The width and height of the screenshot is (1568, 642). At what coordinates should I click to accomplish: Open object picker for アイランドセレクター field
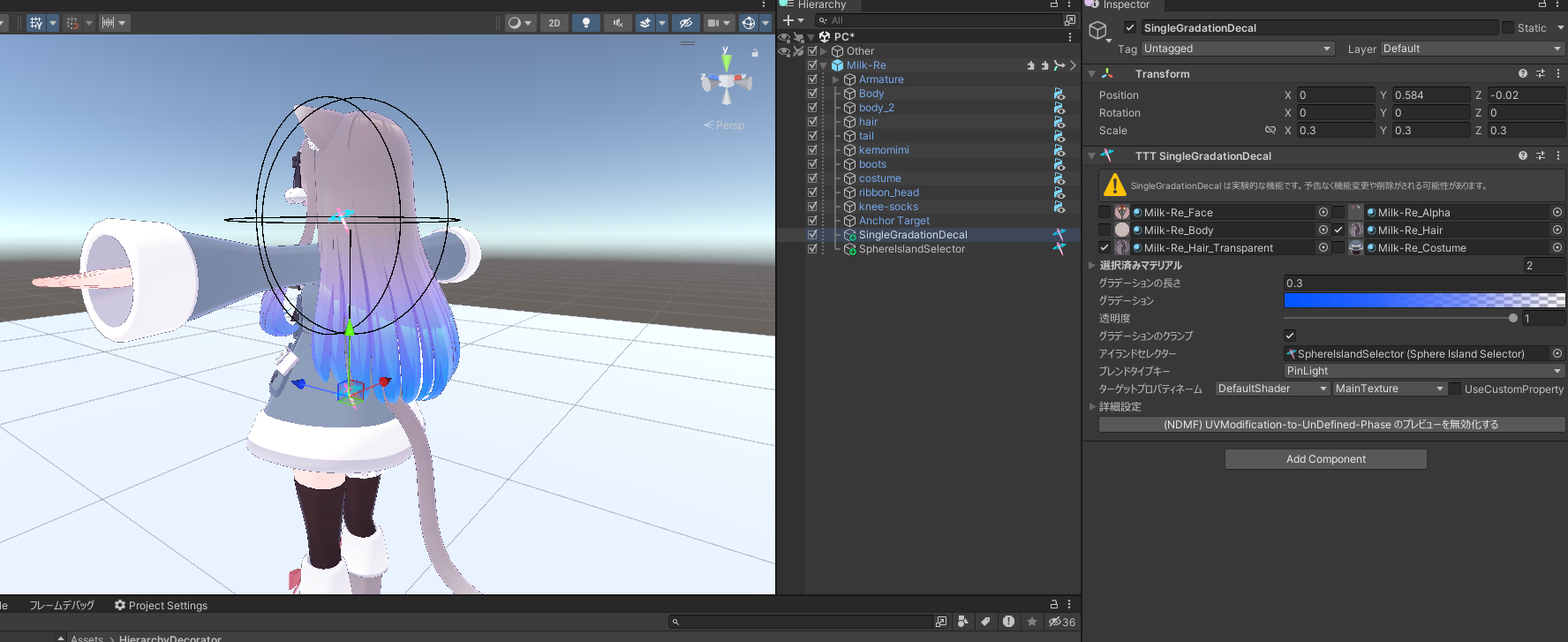pyautogui.click(x=1557, y=354)
